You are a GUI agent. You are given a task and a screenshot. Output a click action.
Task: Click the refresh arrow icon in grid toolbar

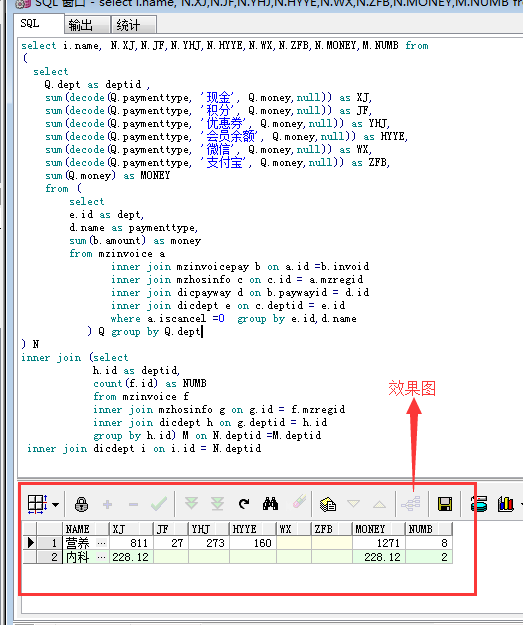(244, 504)
